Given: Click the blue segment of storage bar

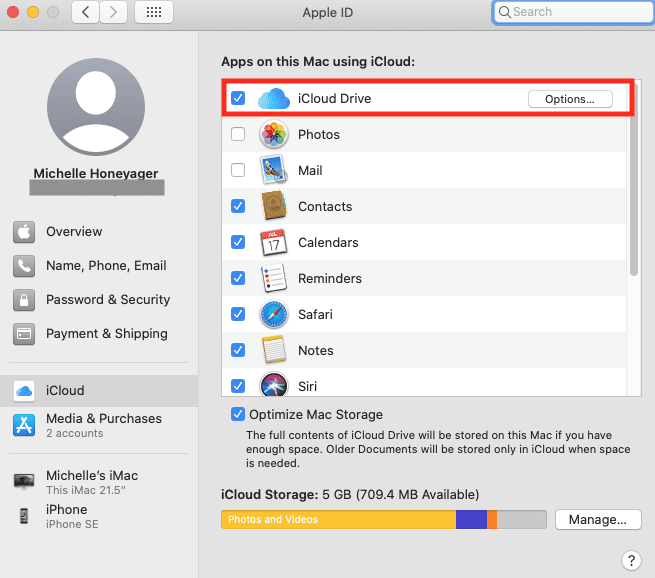Looking at the screenshot, I should click(x=471, y=520).
